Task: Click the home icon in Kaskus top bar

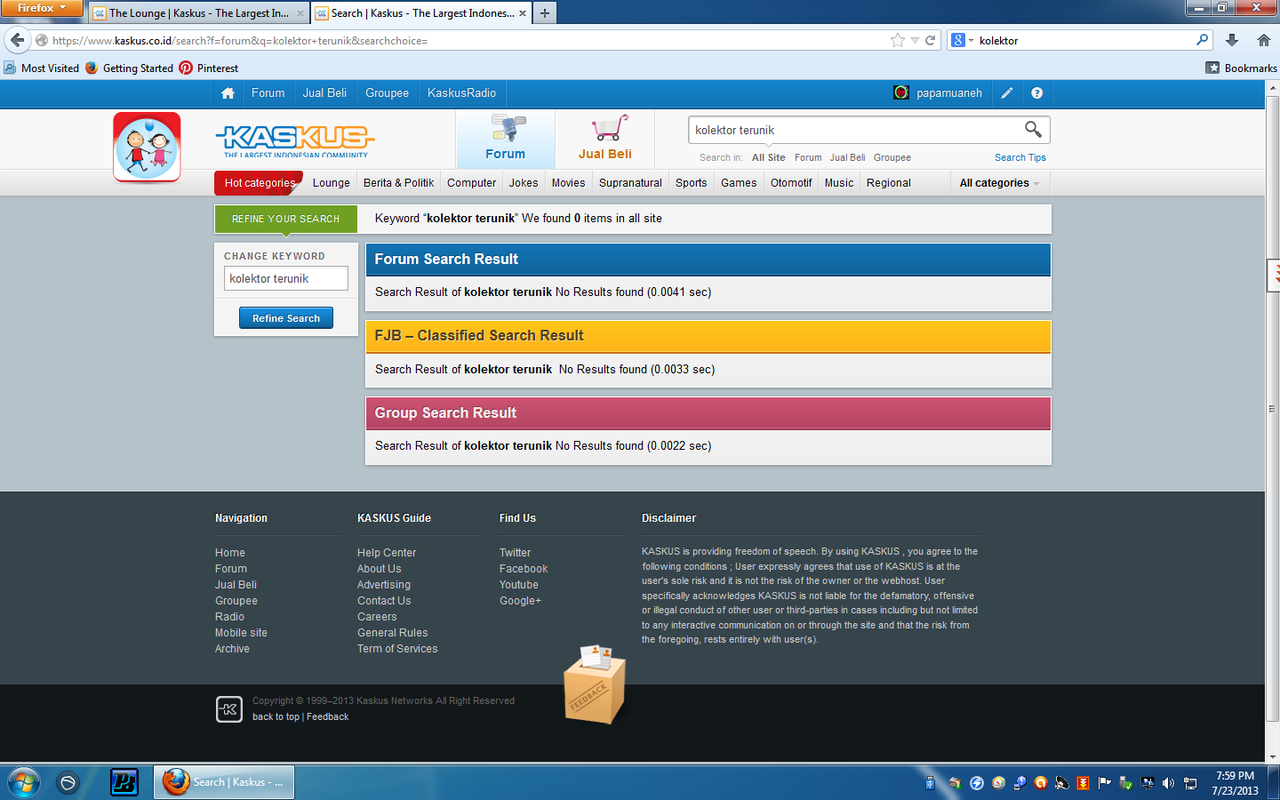Action: coord(228,93)
